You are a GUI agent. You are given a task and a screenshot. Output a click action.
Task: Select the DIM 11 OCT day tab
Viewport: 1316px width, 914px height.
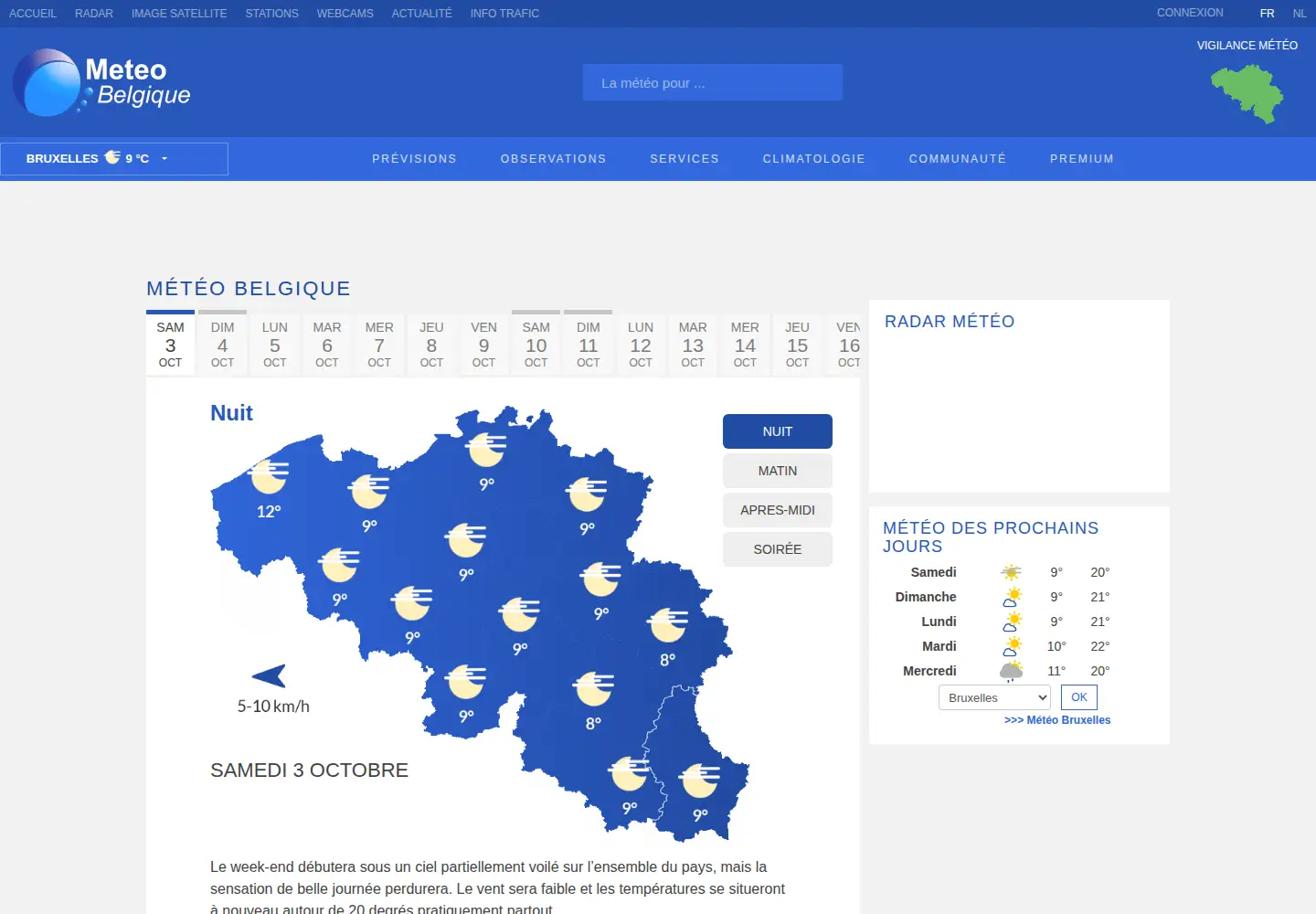point(589,344)
